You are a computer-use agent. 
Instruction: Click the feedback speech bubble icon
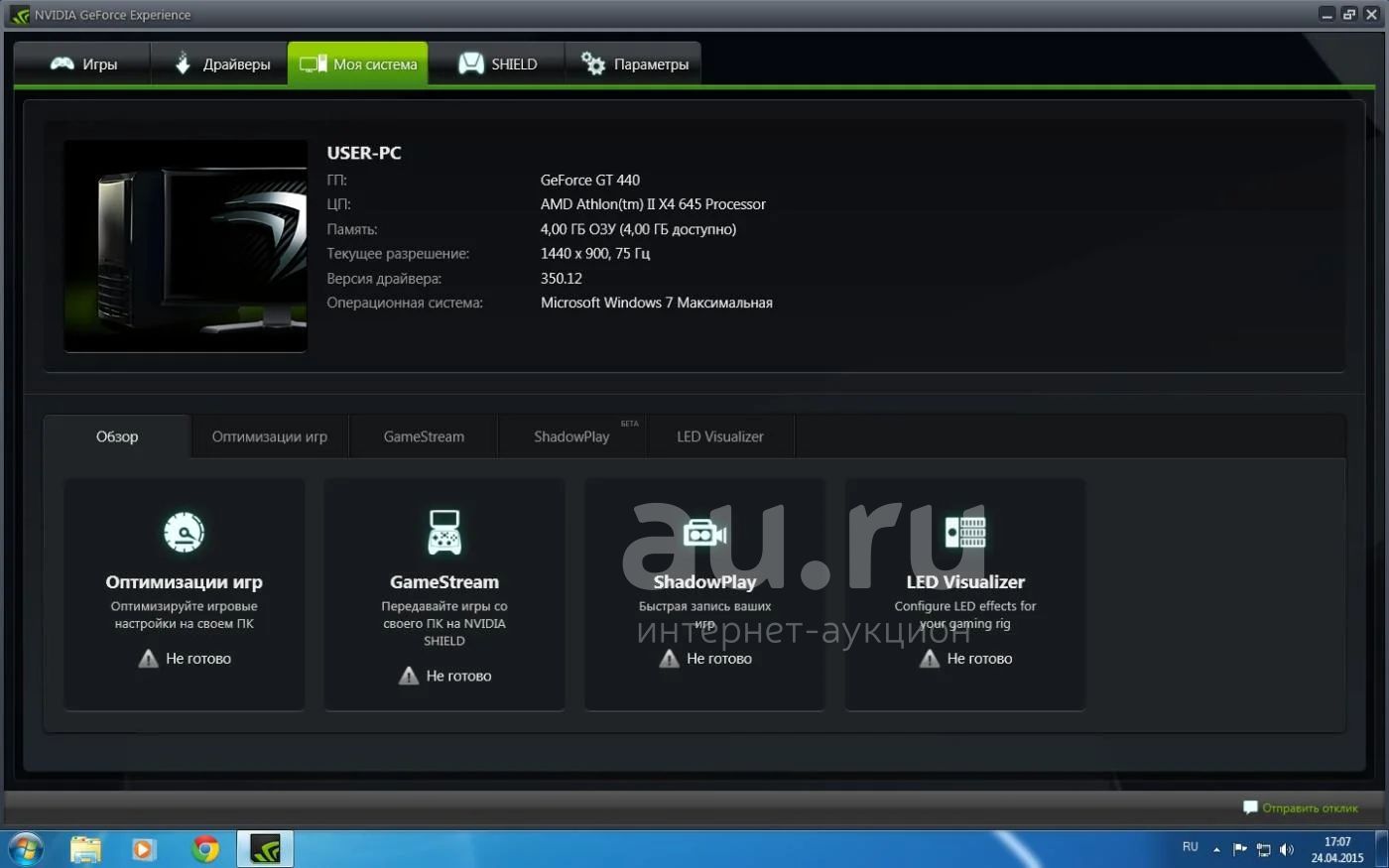pyautogui.click(x=1250, y=807)
